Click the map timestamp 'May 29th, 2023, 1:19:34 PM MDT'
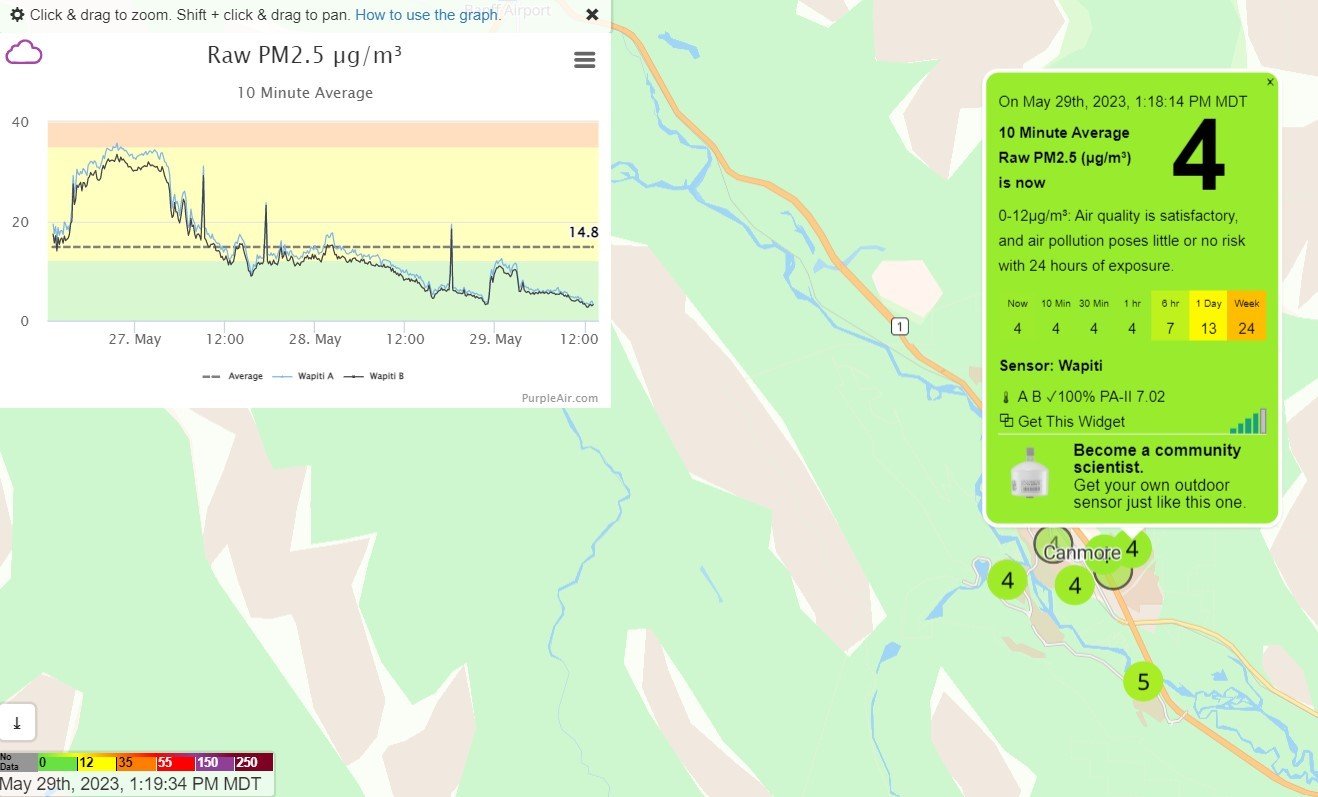1318x797 pixels. tap(131, 784)
